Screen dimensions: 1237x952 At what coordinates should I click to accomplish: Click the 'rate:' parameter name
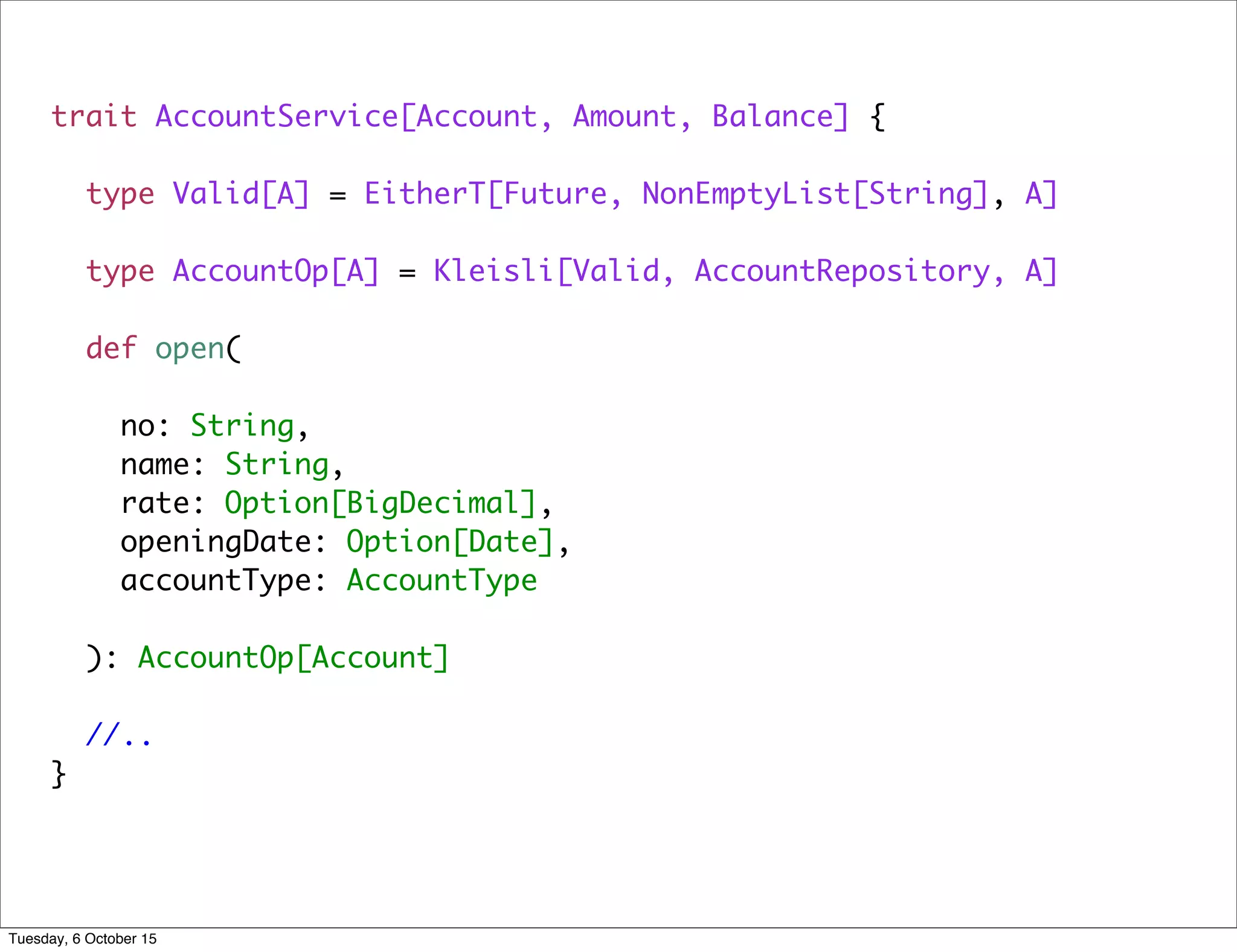163,503
